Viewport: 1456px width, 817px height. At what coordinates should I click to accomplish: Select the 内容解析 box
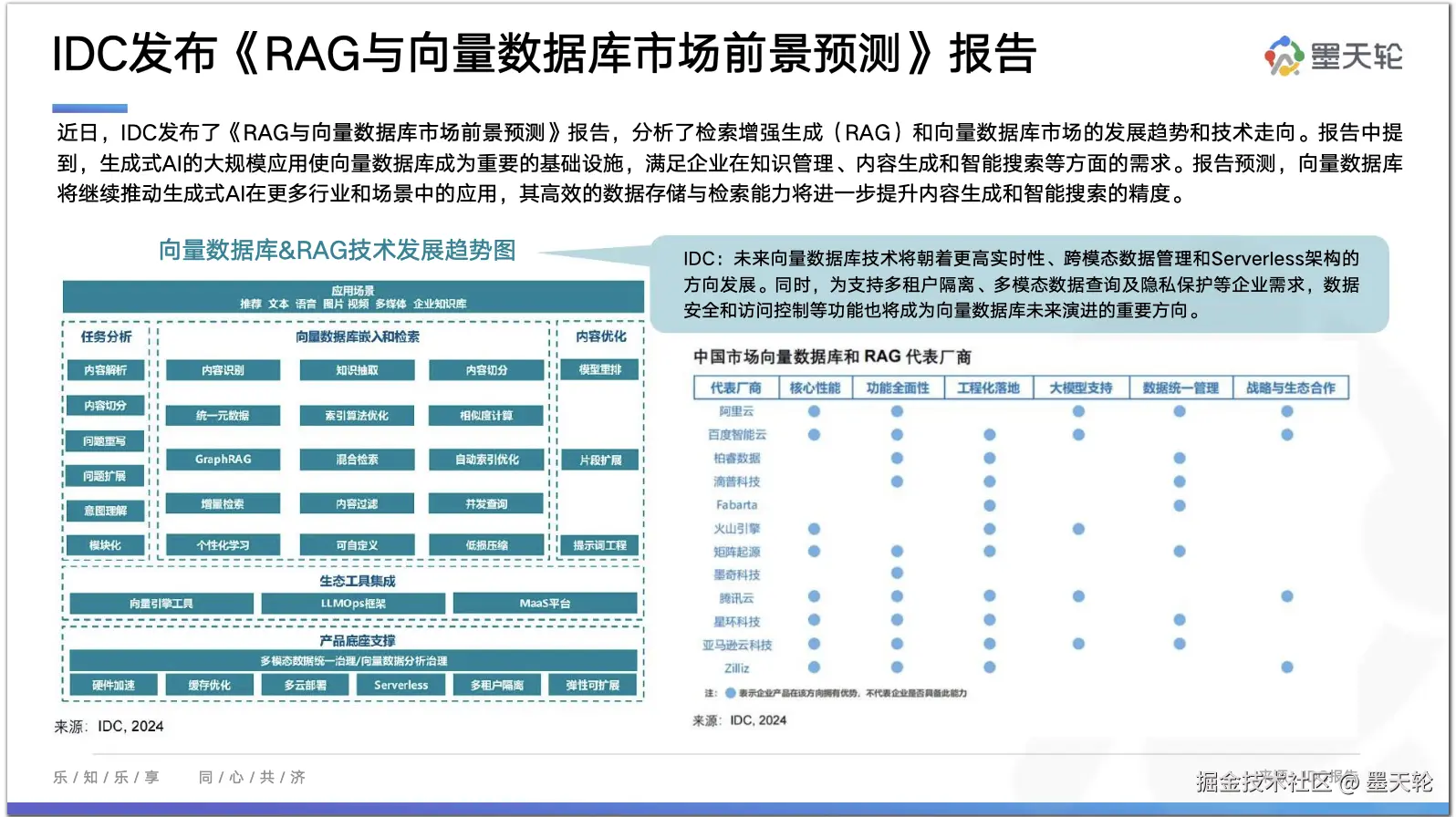106,370
